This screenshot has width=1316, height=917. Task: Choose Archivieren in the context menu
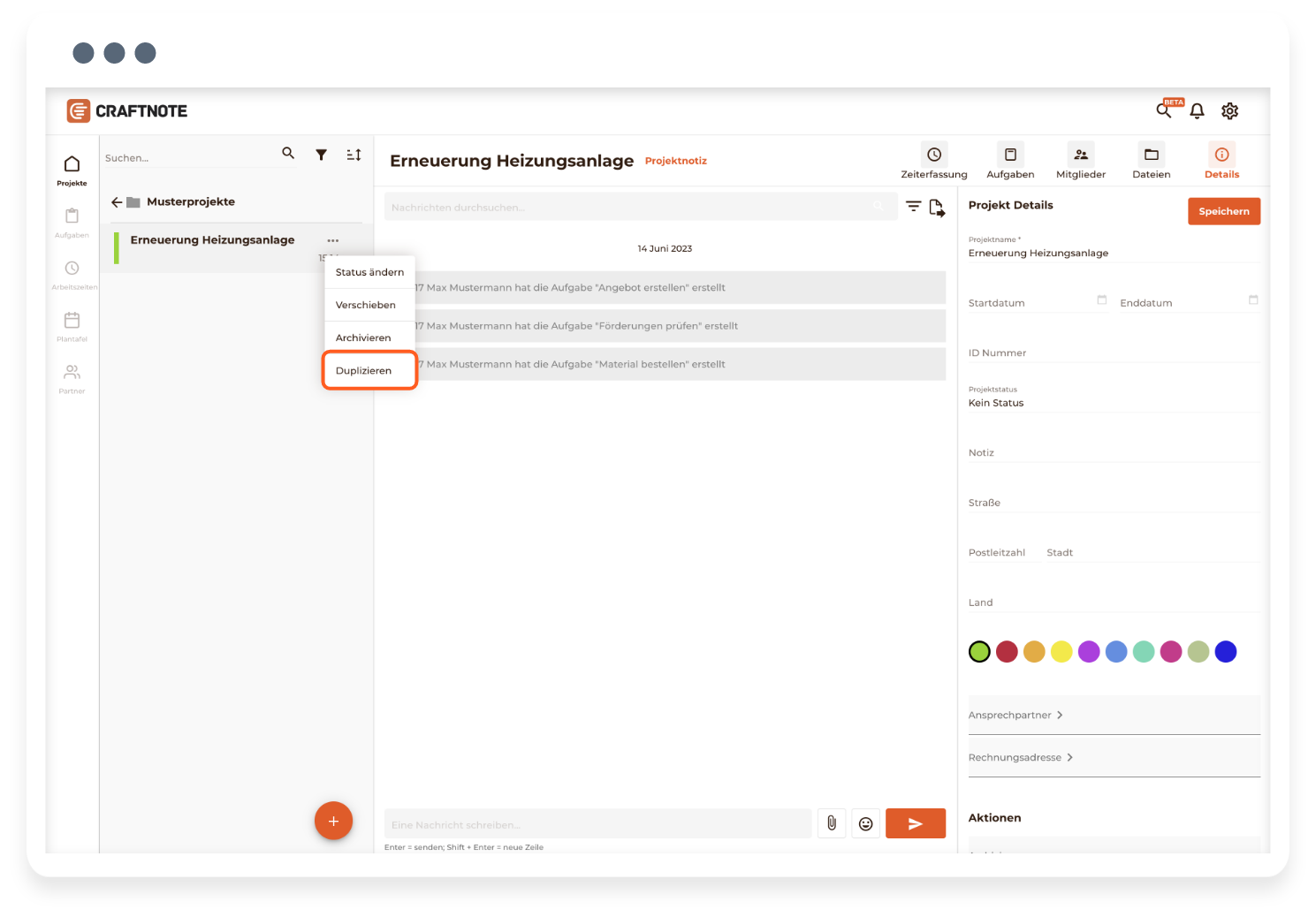pyautogui.click(x=363, y=338)
